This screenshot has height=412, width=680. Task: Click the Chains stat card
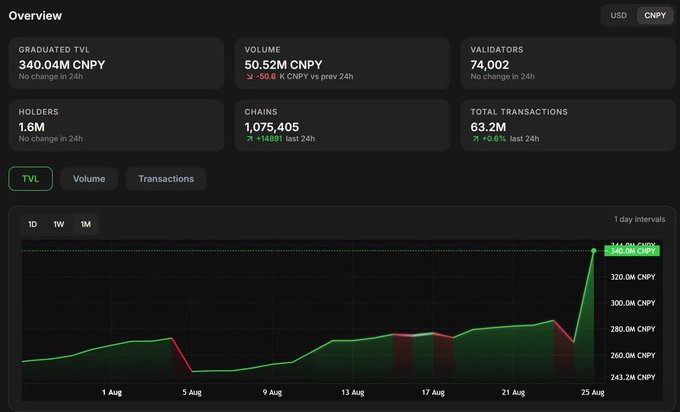point(342,125)
